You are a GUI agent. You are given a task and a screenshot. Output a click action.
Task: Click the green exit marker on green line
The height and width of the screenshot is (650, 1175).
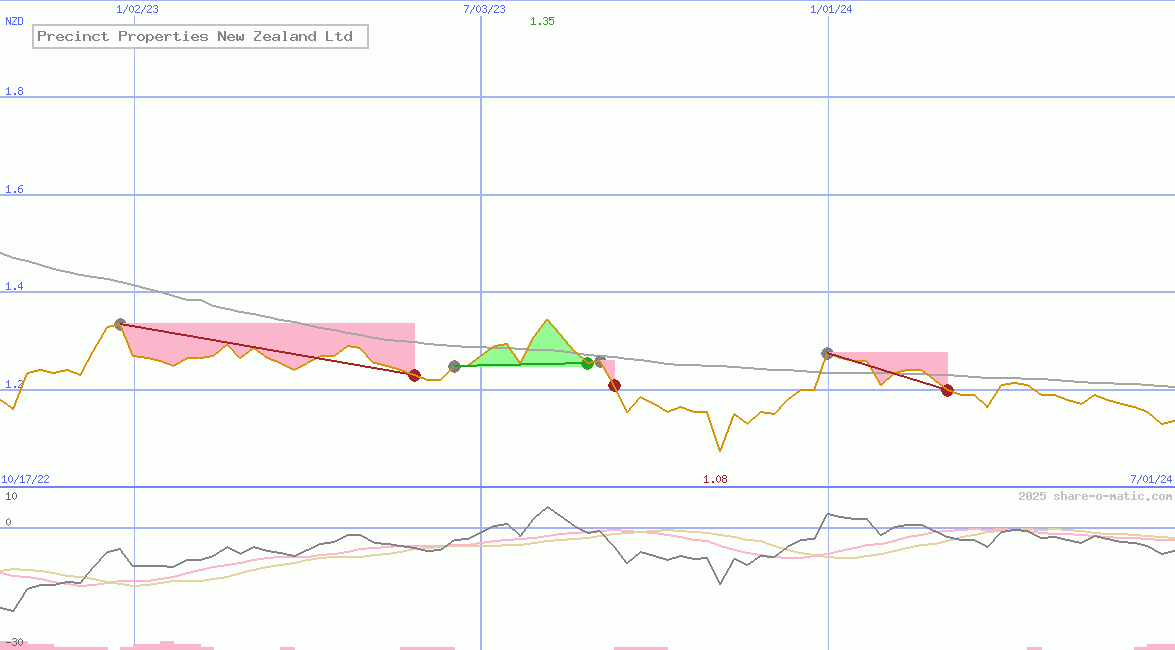[x=587, y=363]
